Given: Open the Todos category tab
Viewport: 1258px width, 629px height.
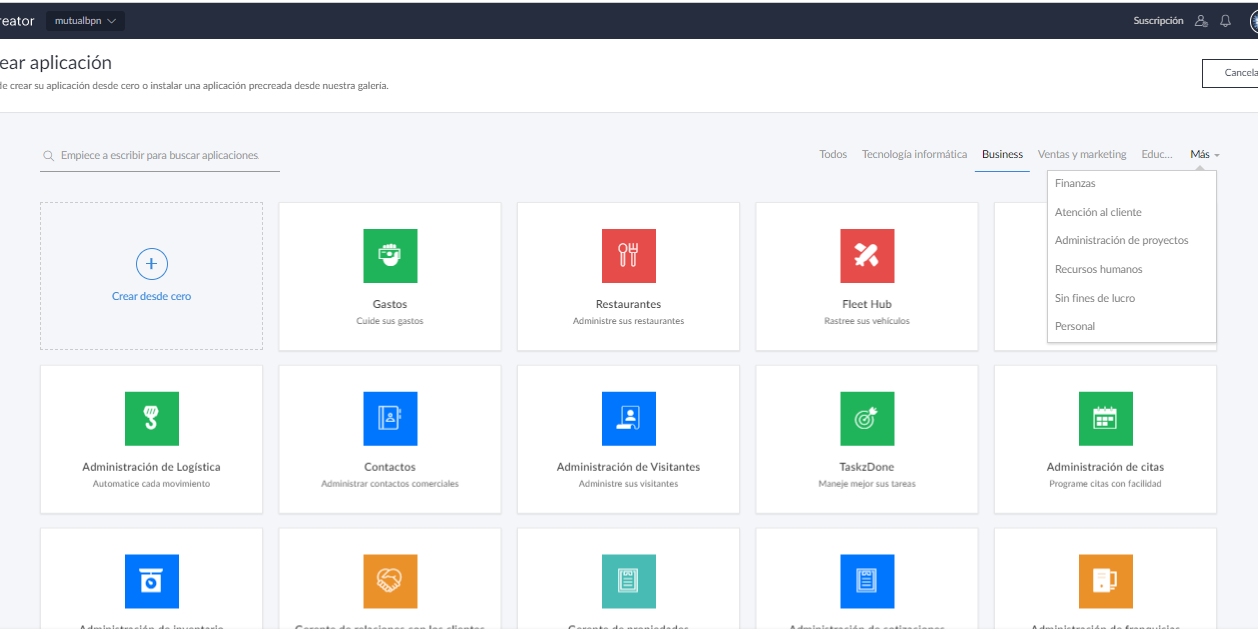Looking at the screenshot, I should point(833,154).
